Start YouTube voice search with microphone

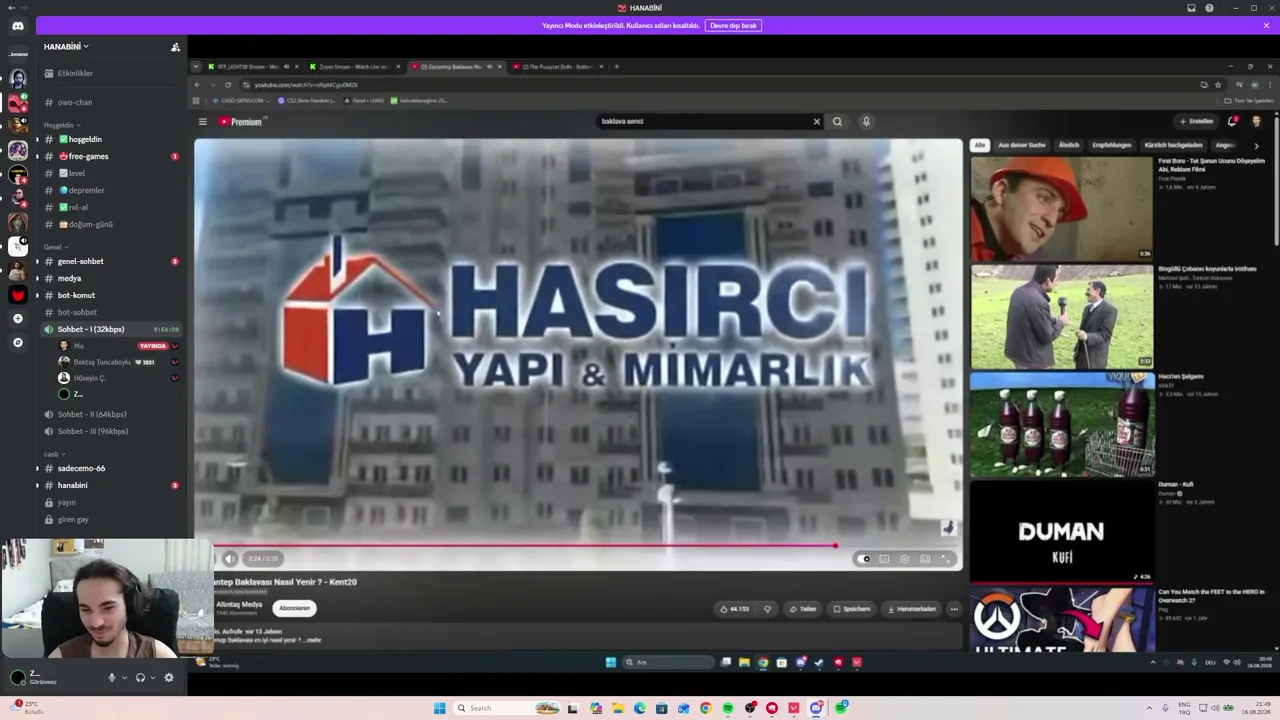(x=866, y=122)
